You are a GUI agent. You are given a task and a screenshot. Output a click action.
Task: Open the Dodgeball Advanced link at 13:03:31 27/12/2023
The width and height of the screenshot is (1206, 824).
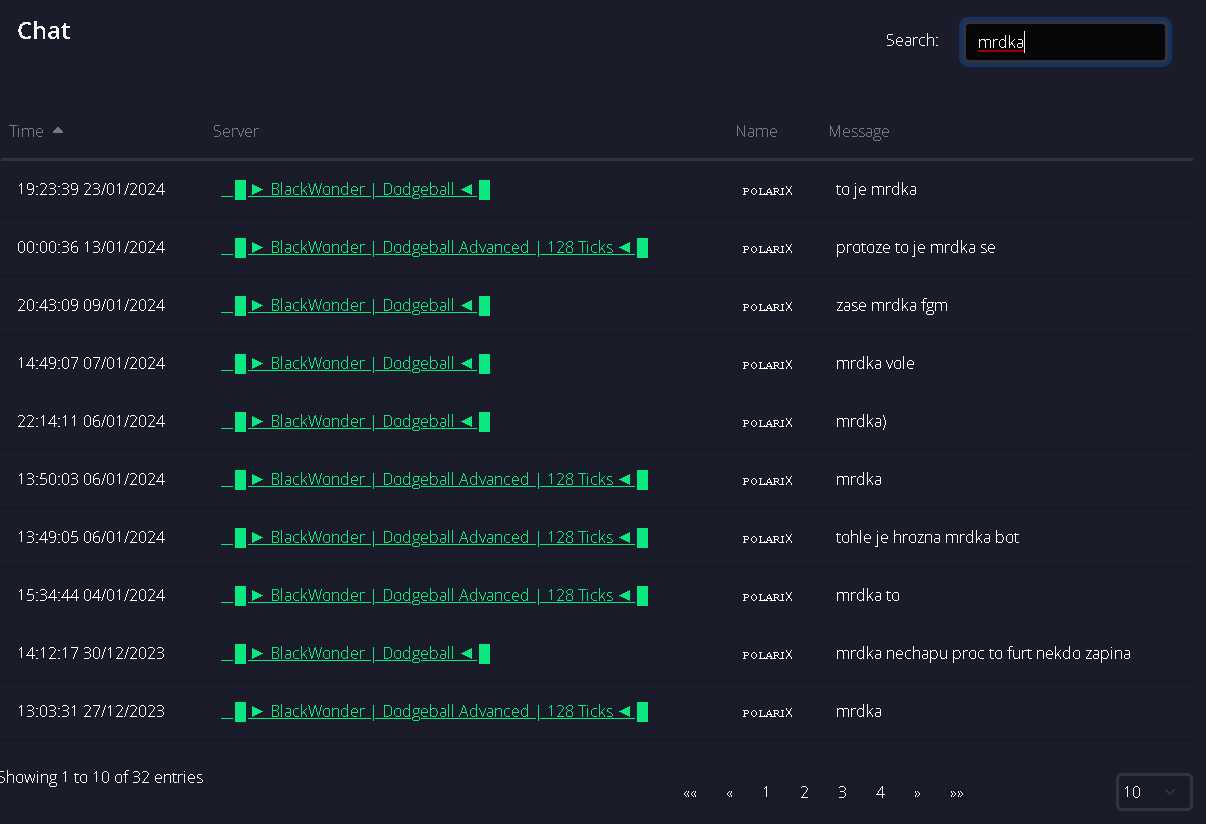pyautogui.click(x=434, y=712)
